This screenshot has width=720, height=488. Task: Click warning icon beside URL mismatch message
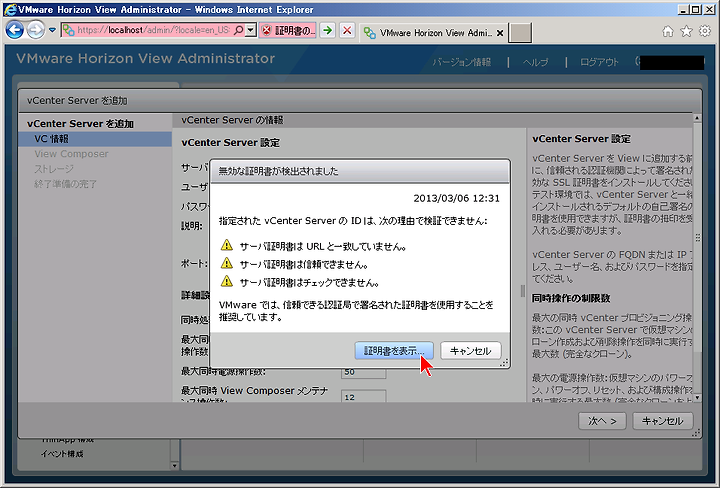click(227, 245)
